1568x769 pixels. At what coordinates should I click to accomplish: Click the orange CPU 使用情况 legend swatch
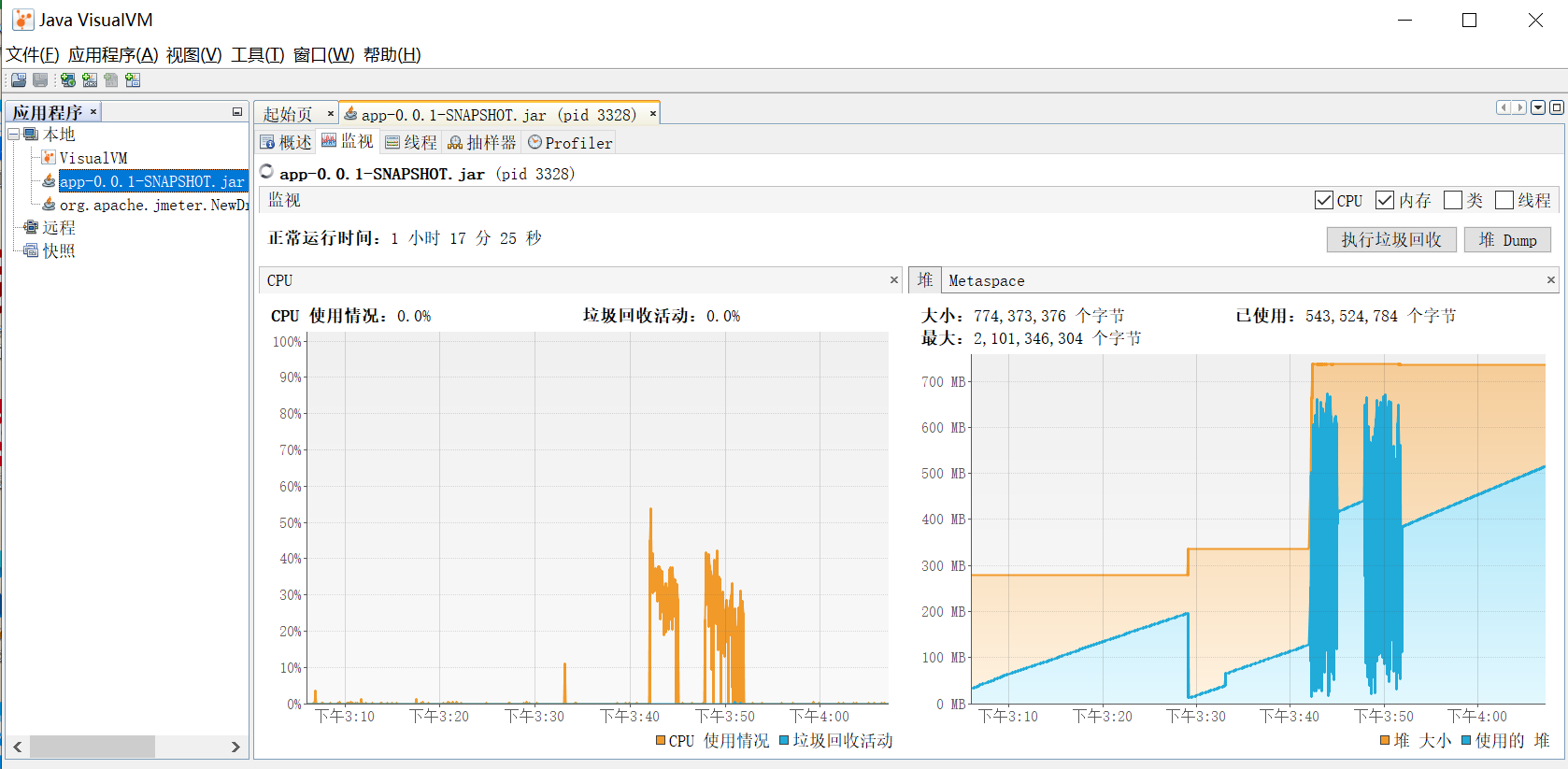coord(661,740)
